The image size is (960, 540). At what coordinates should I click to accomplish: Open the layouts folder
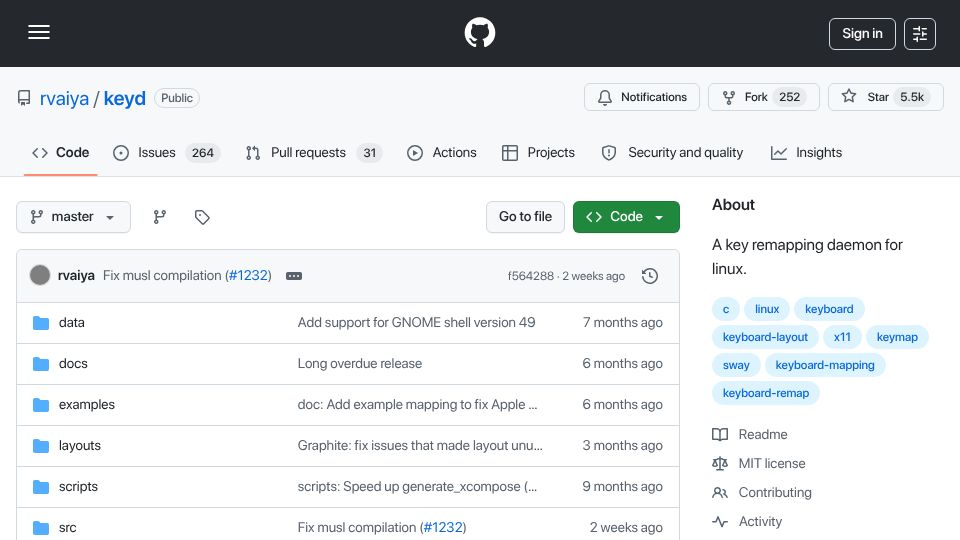[80, 446]
